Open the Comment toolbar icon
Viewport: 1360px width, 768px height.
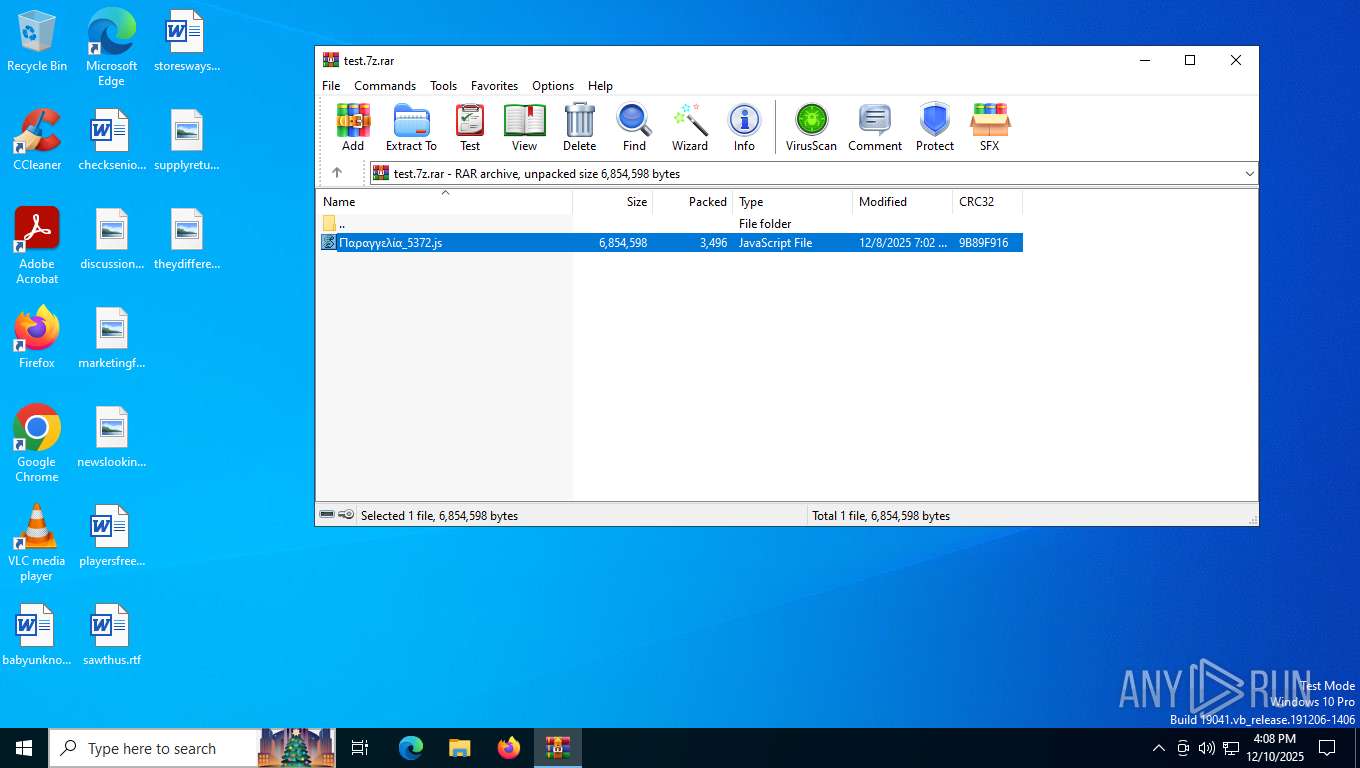pos(875,127)
